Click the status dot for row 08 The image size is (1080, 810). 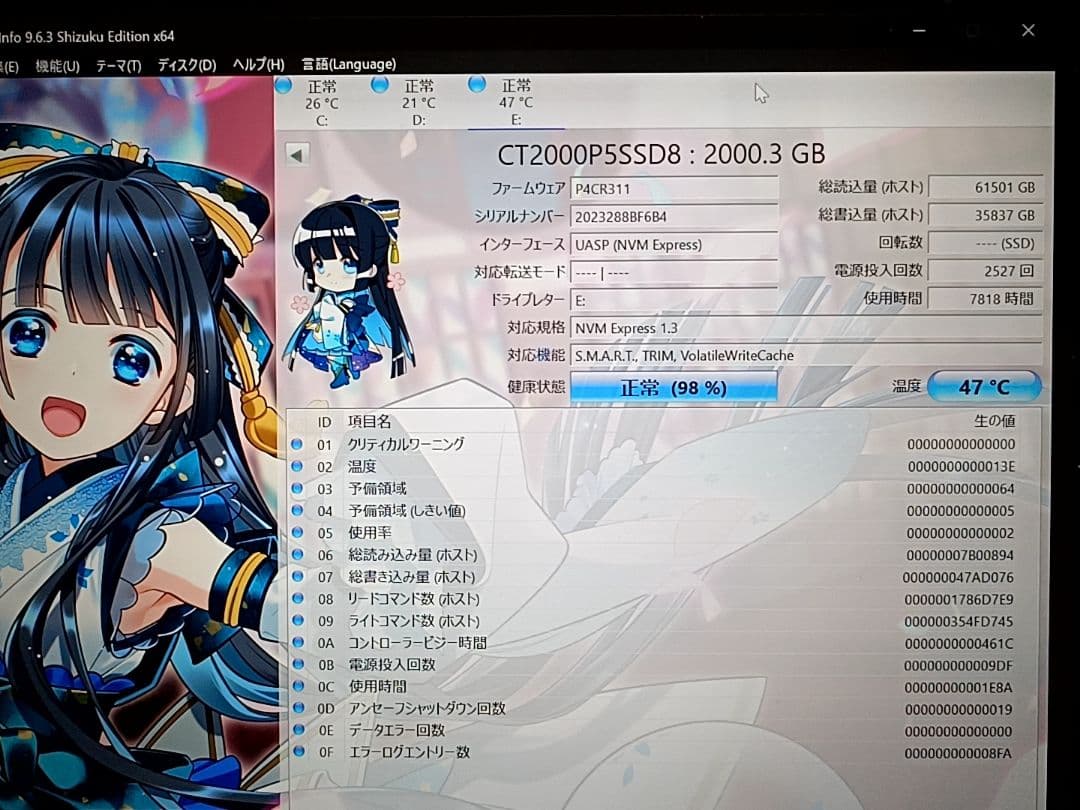(298, 599)
